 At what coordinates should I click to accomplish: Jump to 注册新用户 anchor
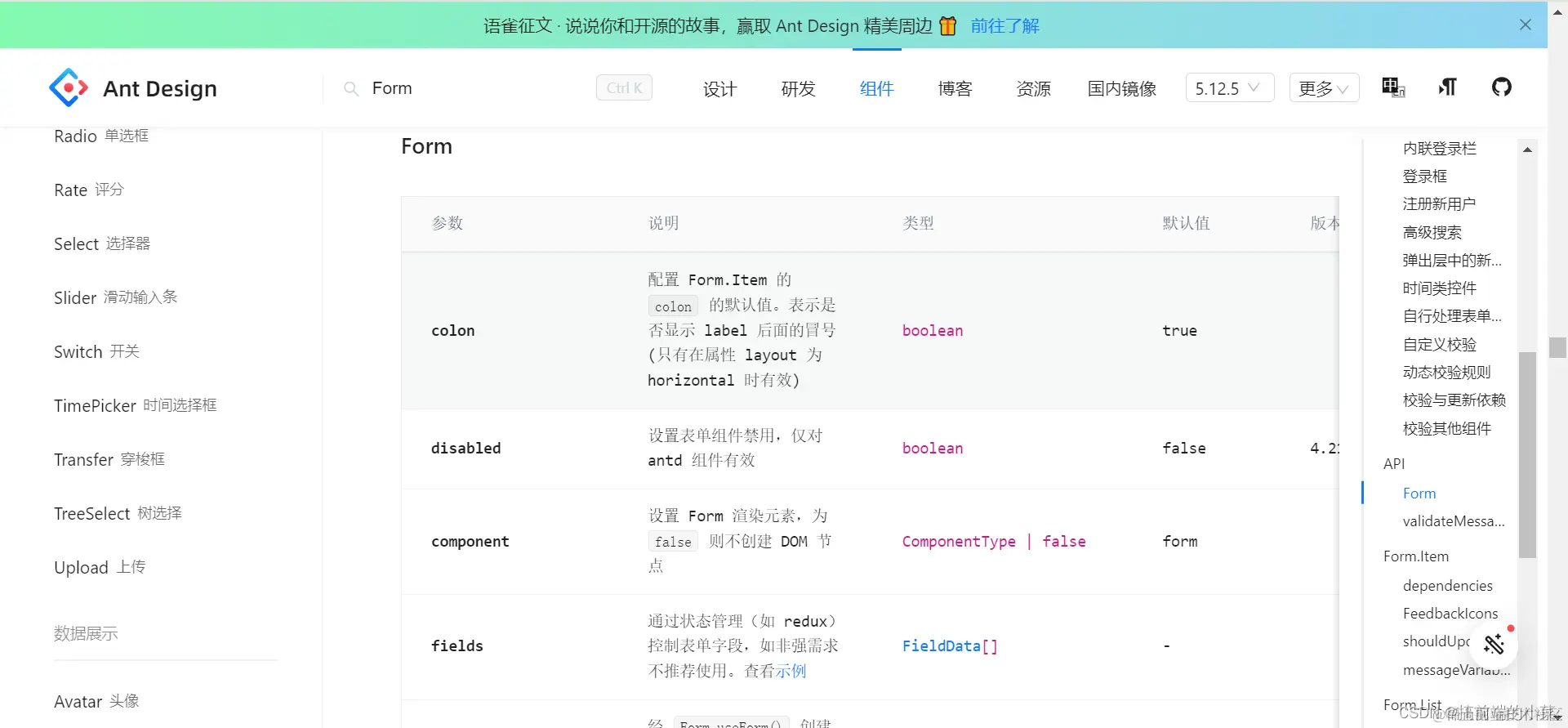(x=1439, y=203)
